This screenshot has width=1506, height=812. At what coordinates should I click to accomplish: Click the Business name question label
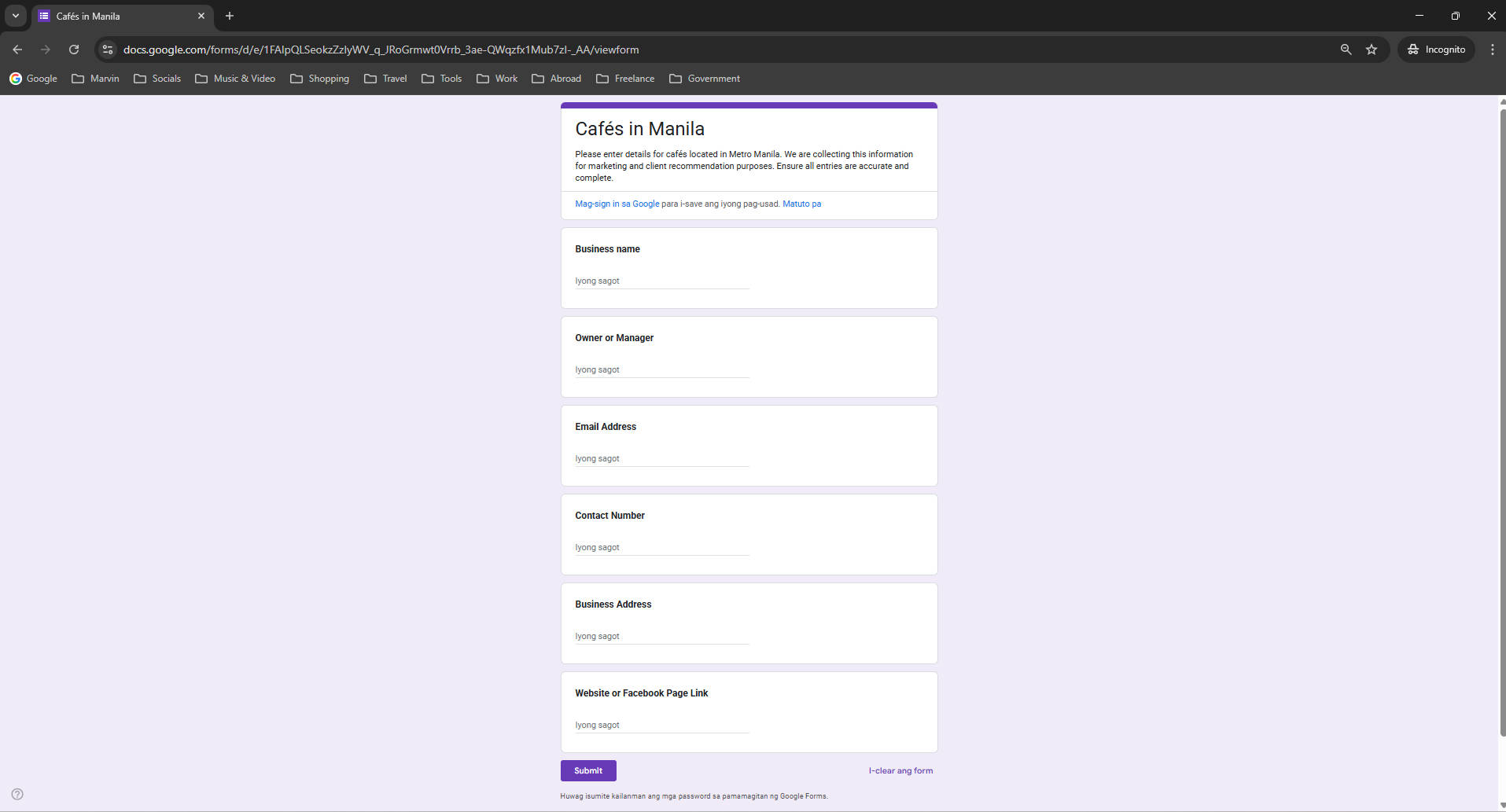coord(607,249)
